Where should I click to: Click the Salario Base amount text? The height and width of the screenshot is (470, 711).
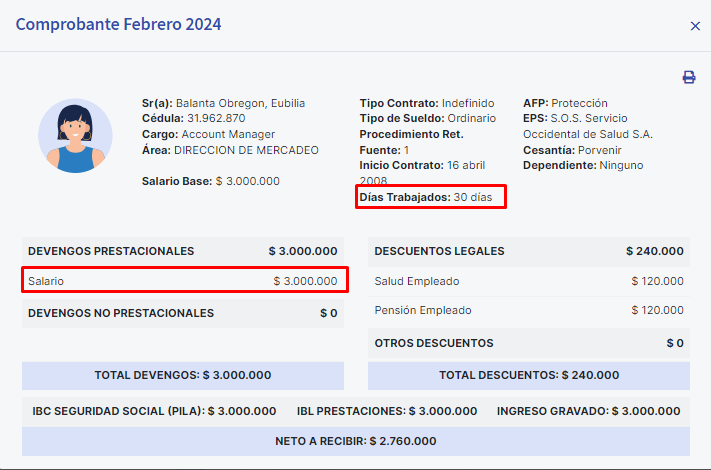[248, 181]
